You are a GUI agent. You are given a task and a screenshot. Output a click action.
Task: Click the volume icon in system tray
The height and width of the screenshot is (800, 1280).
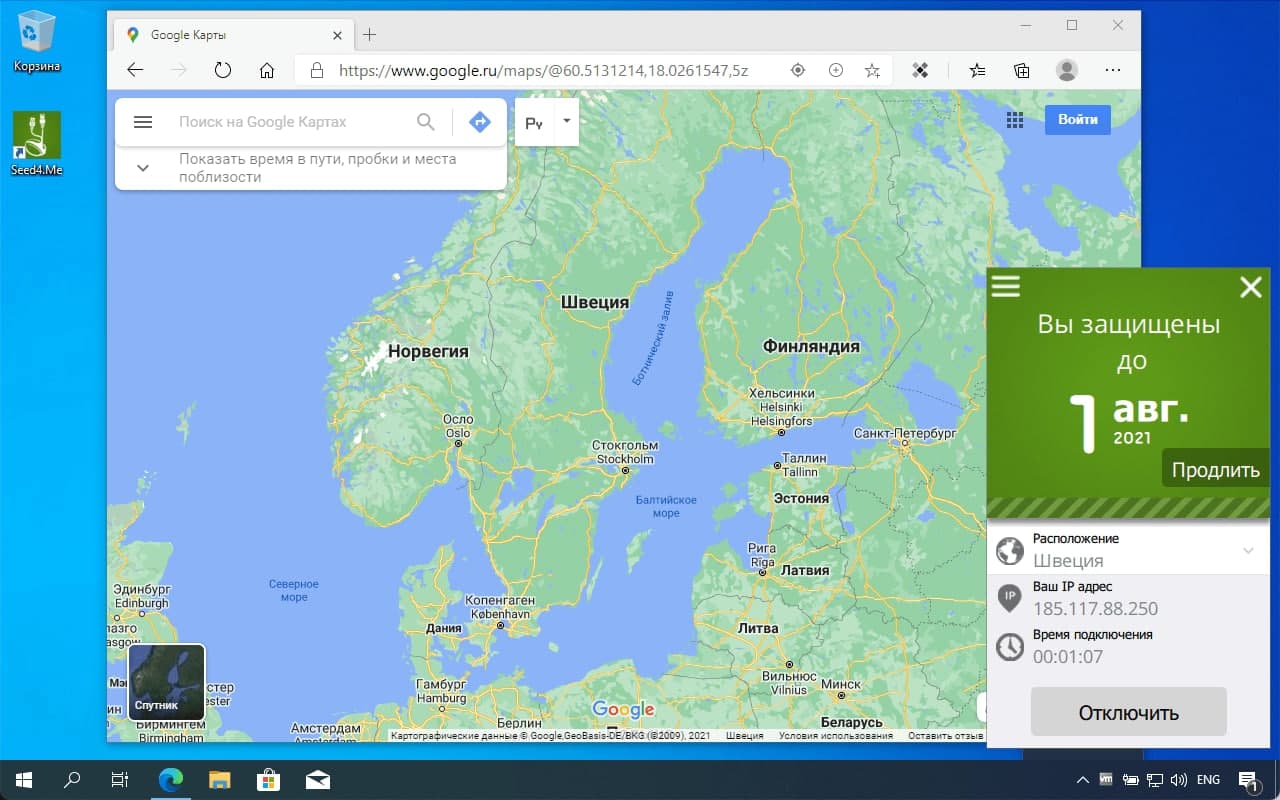click(x=1179, y=780)
